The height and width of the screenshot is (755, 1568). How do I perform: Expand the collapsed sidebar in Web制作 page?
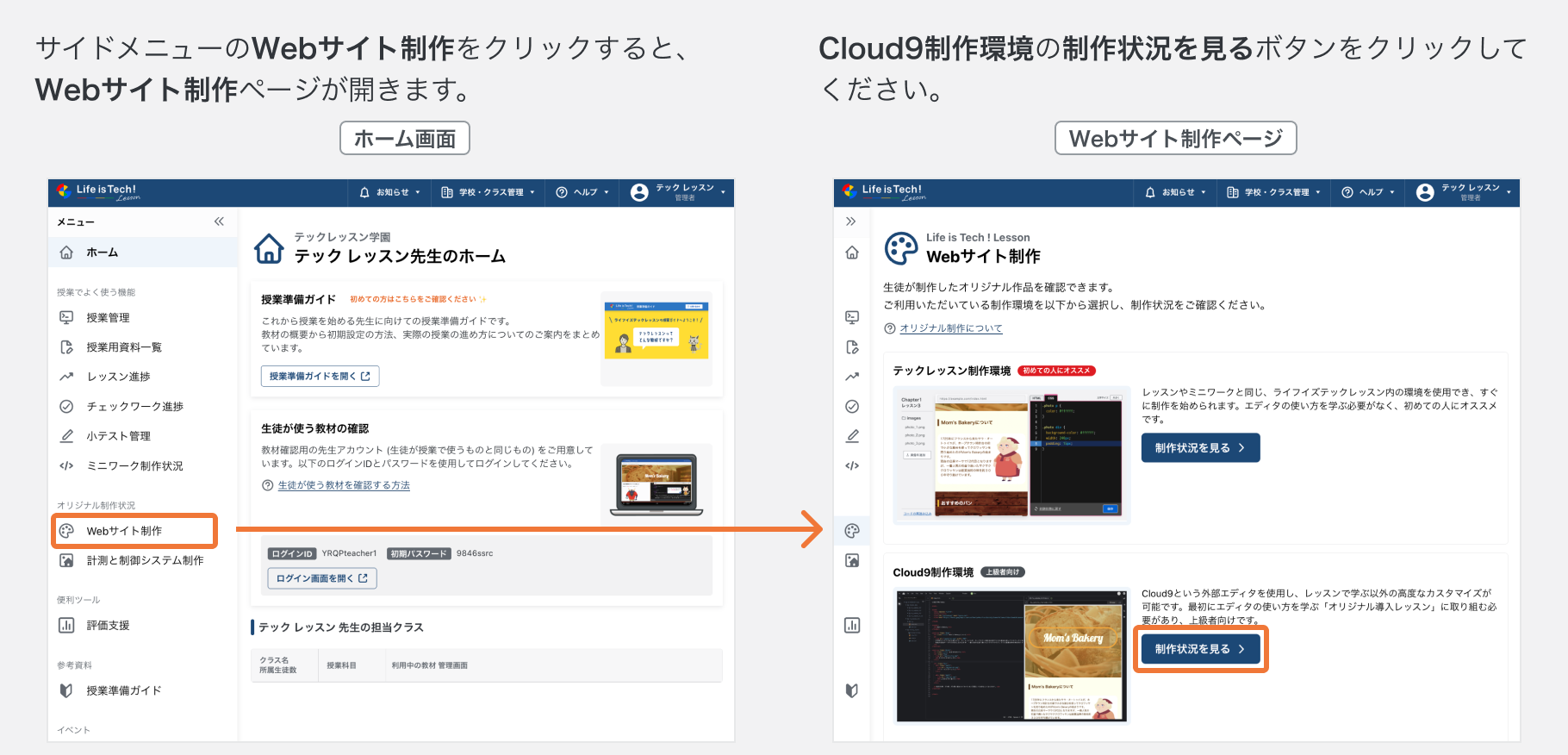851,222
